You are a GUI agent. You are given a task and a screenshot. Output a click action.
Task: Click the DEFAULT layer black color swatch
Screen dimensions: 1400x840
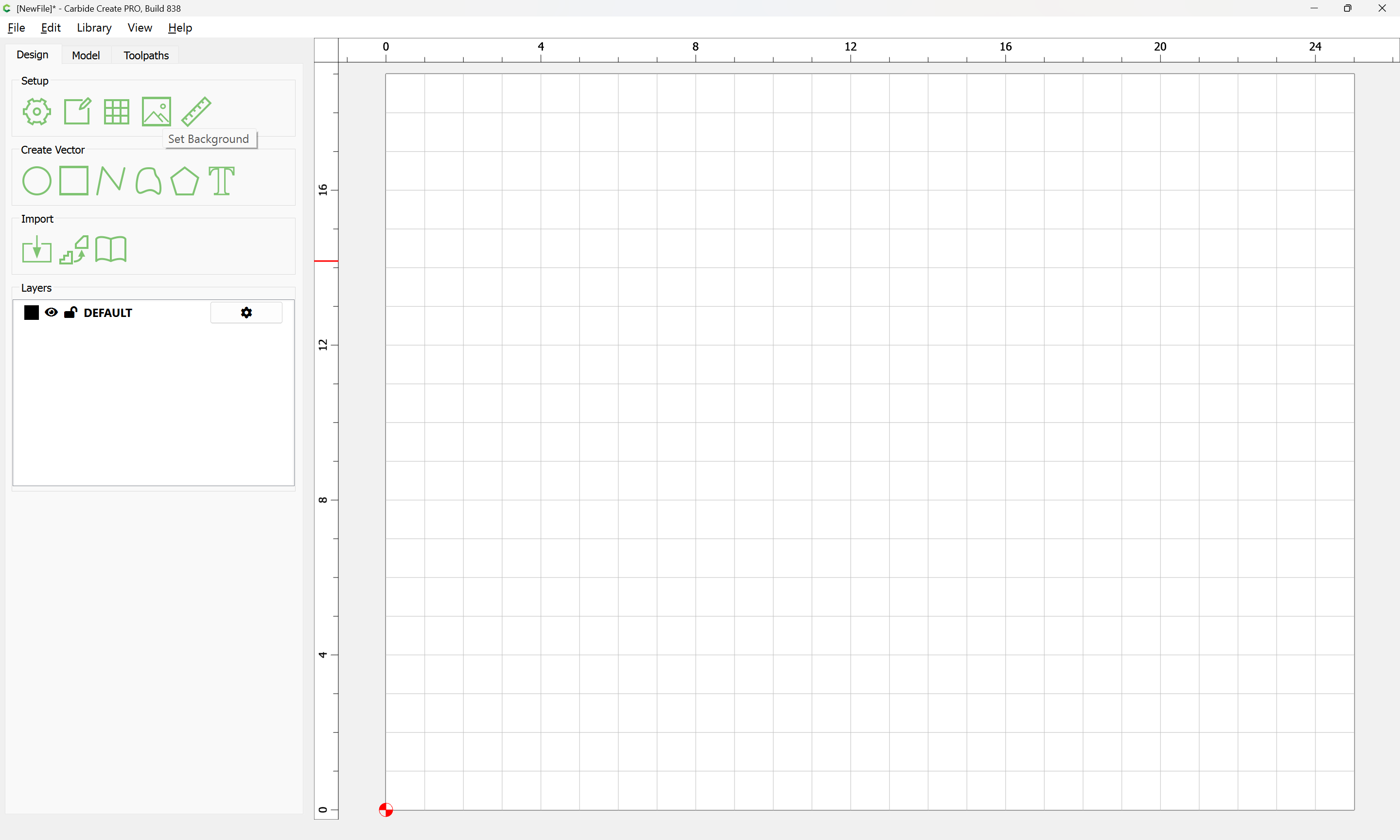(31, 313)
